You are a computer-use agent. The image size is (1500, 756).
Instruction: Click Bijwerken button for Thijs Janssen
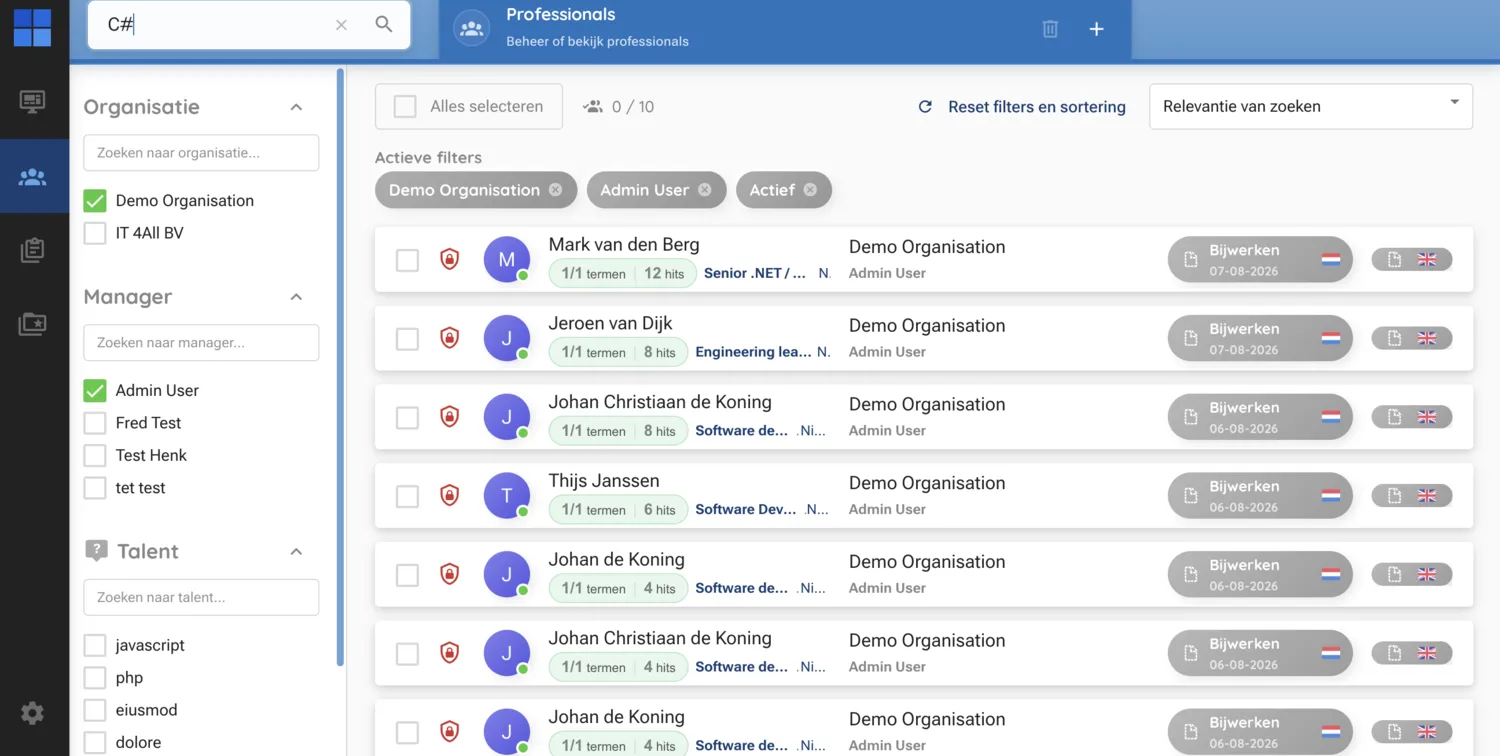click(1260, 496)
